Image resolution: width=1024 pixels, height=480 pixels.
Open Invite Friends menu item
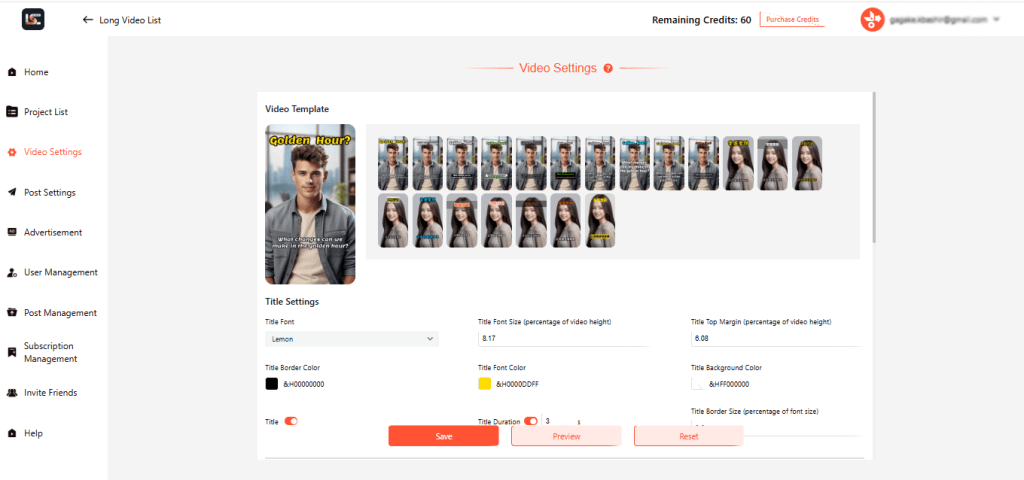50,393
